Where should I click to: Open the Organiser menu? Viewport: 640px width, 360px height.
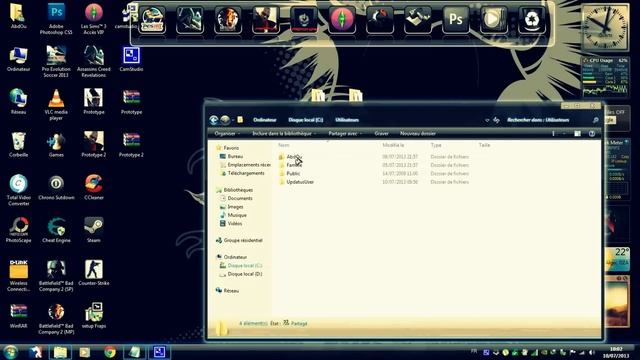(227, 133)
